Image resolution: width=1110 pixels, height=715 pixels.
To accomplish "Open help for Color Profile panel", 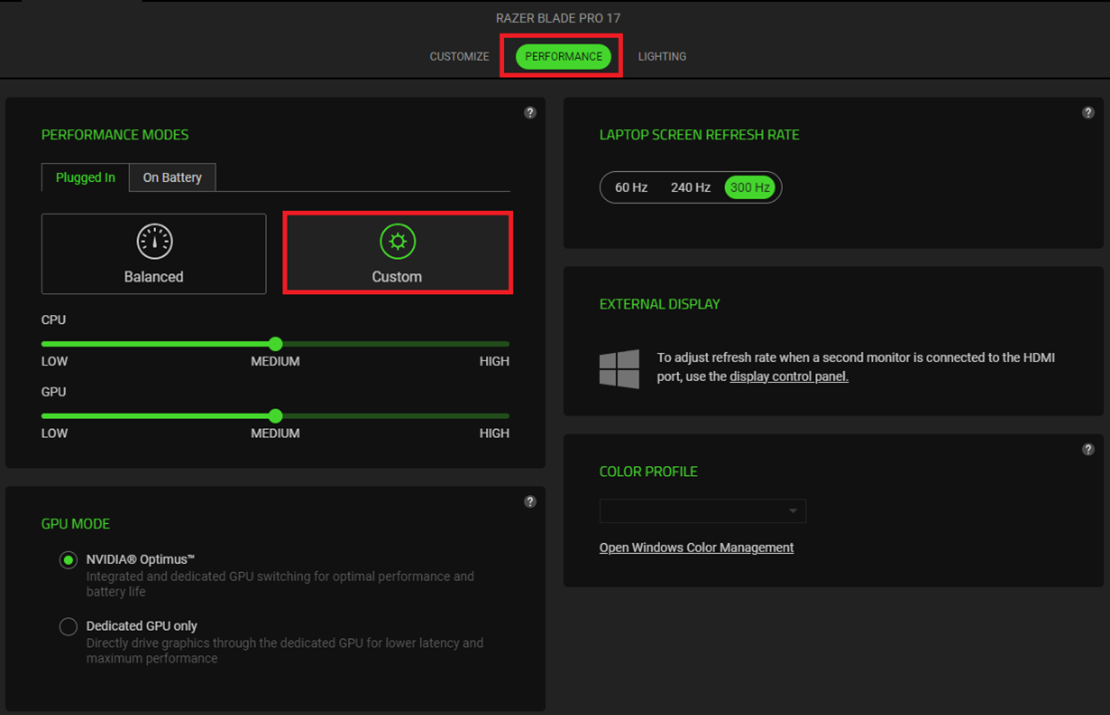I will click(x=1088, y=449).
